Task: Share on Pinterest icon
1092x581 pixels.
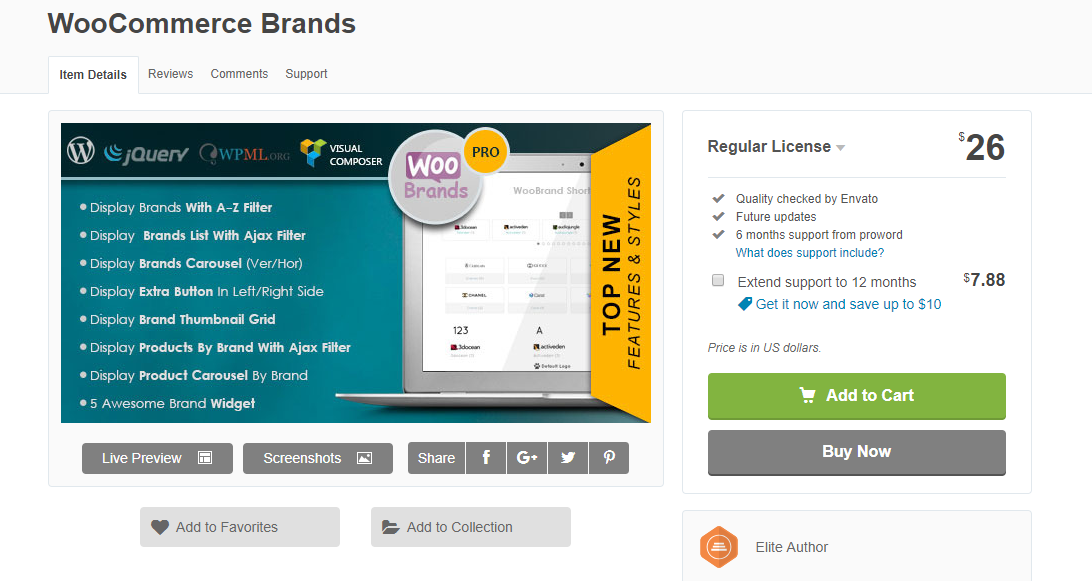Action: click(x=609, y=458)
